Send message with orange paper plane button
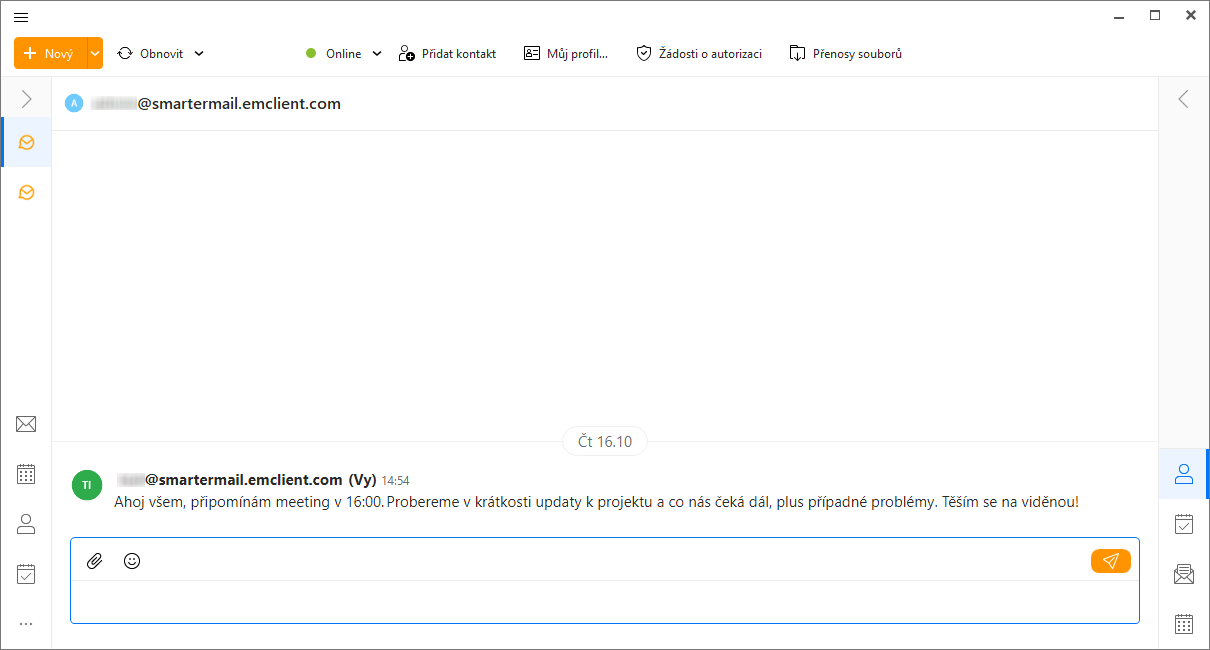Screen dimensions: 1210x650 pyautogui.click(x=1110, y=561)
